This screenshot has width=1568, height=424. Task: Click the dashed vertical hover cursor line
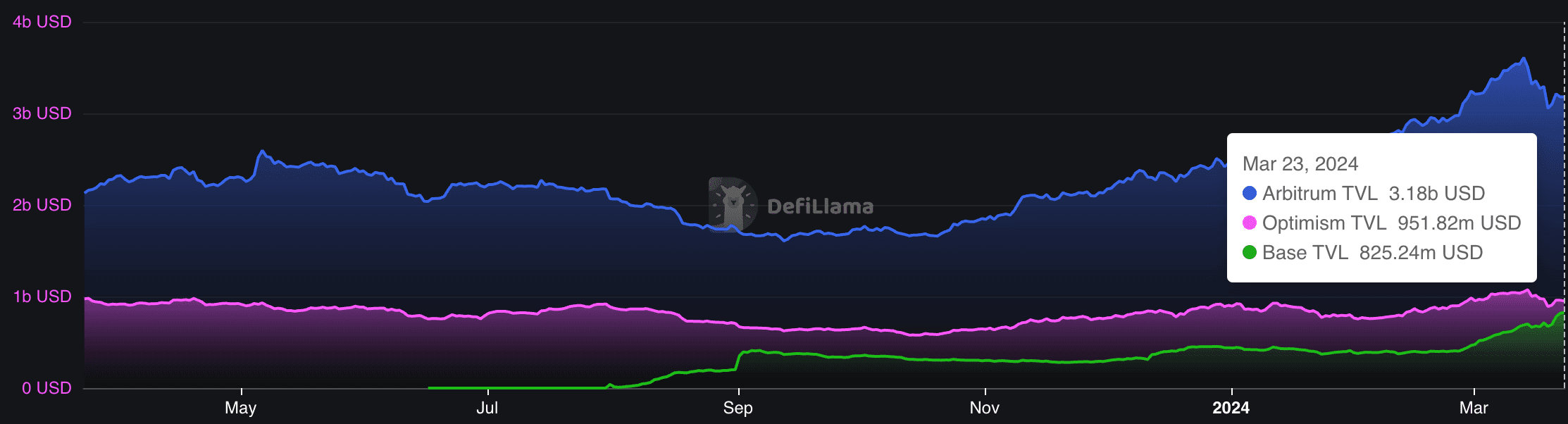click(x=1564, y=204)
